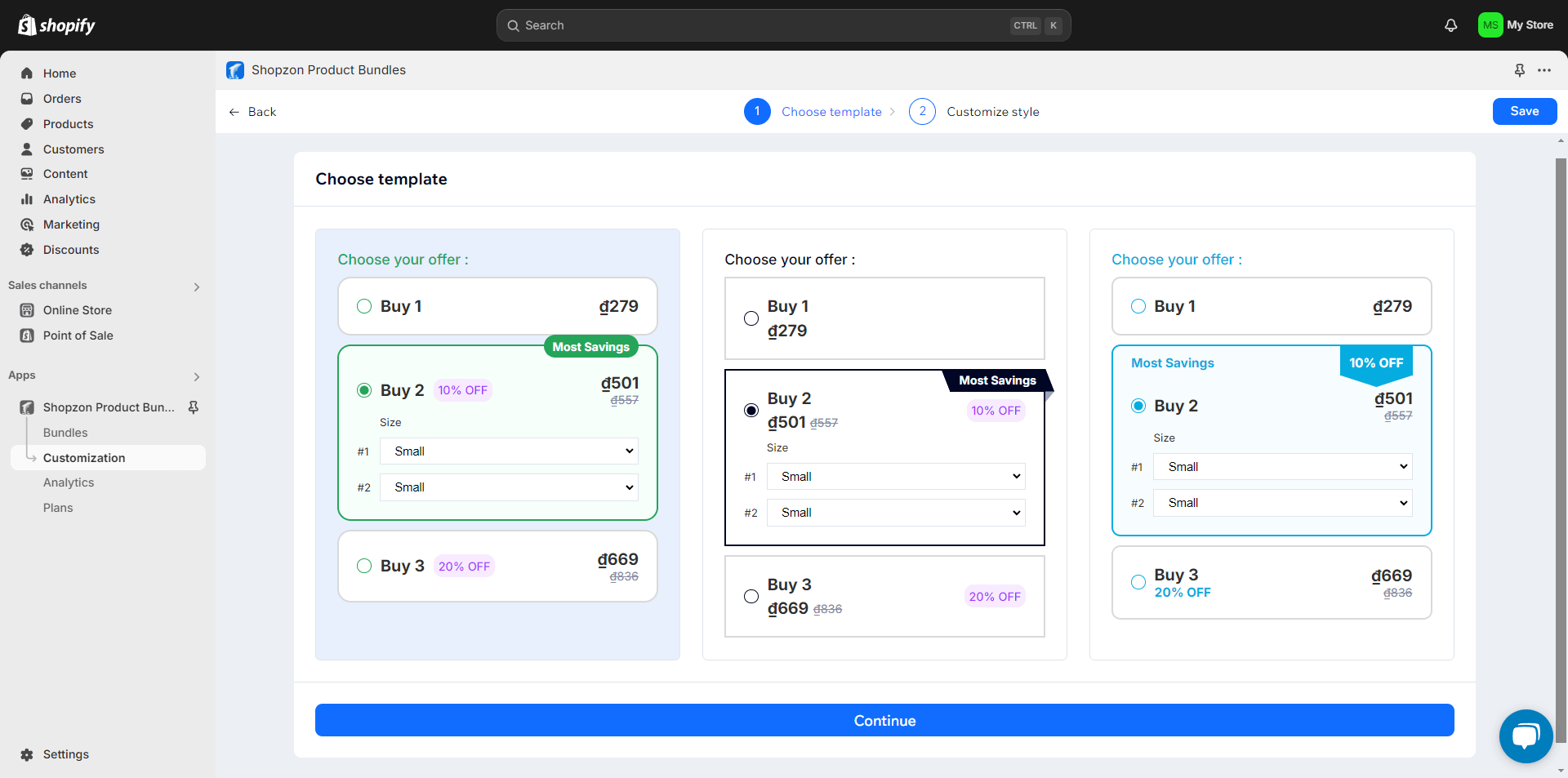Expand the Sales channels chevron

(x=196, y=287)
